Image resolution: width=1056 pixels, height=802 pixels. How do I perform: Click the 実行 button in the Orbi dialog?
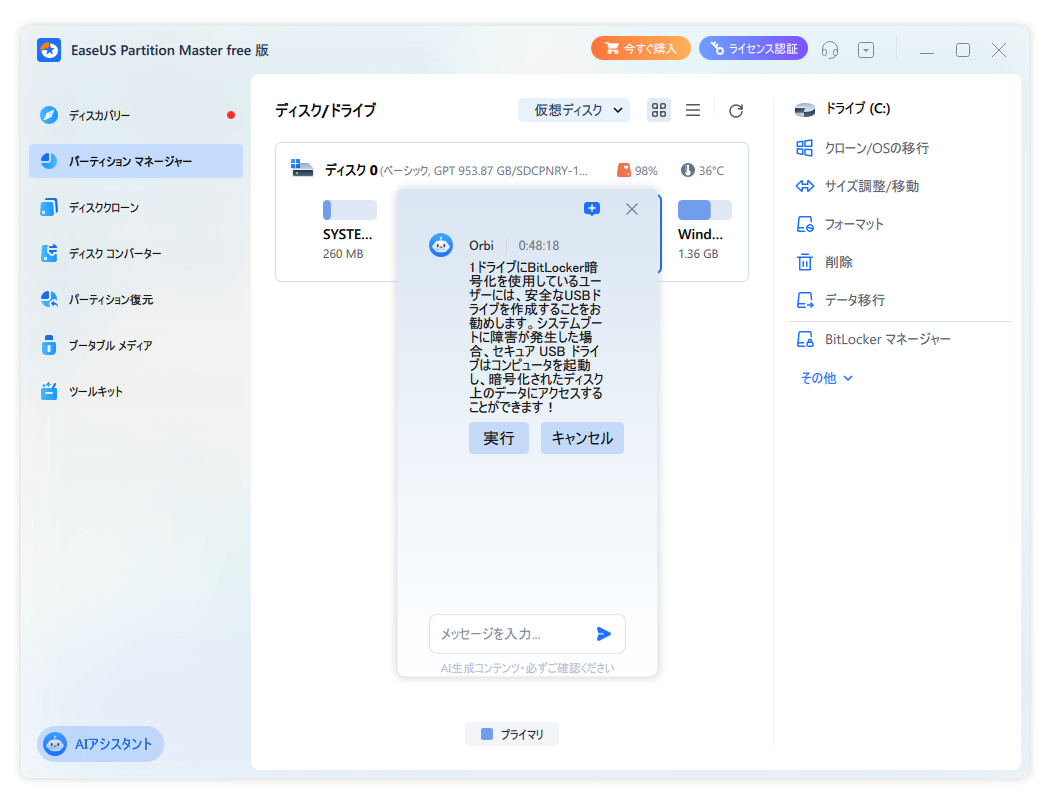click(x=498, y=438)
